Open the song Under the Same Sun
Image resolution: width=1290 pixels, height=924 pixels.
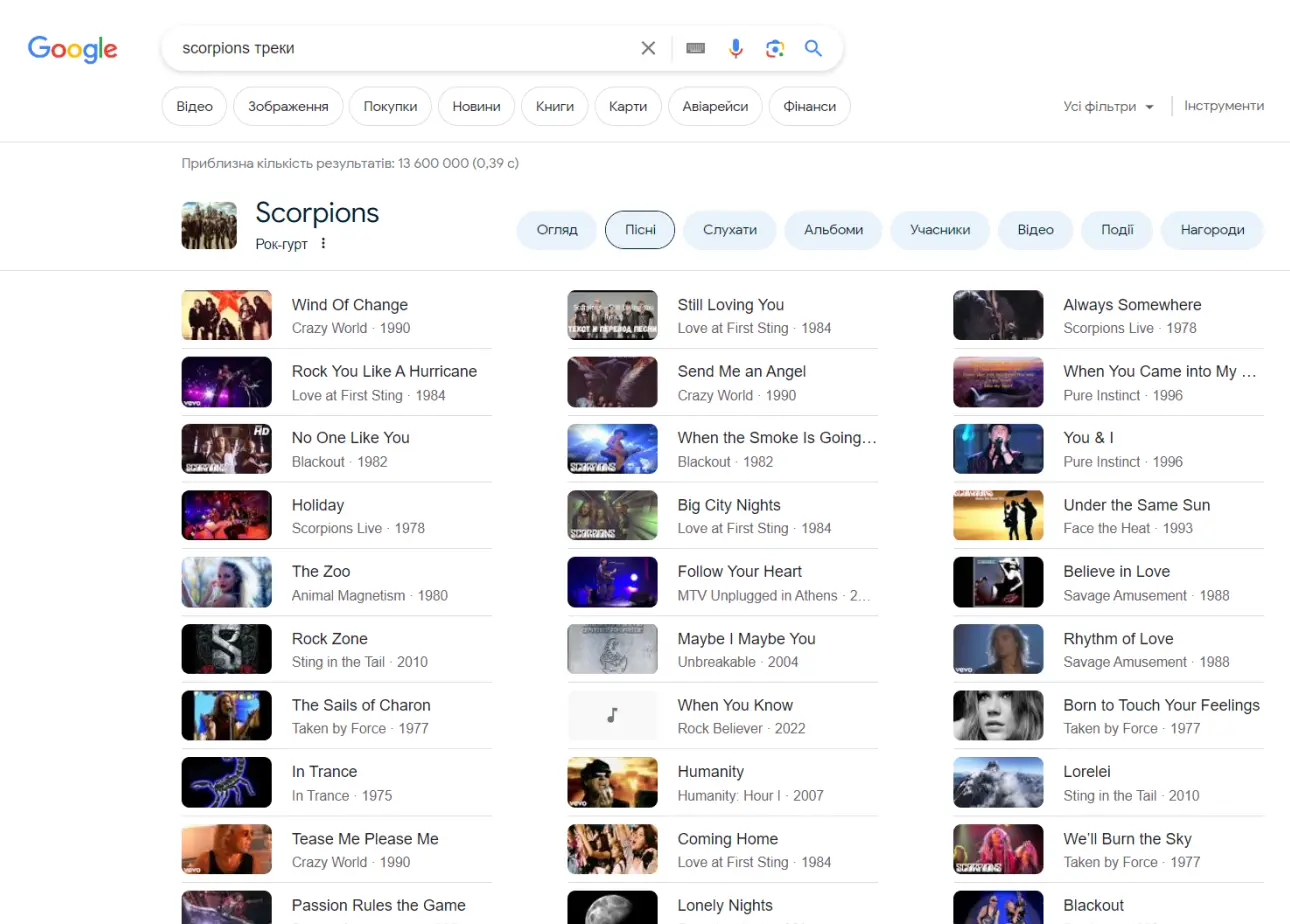pos(1109,515)
